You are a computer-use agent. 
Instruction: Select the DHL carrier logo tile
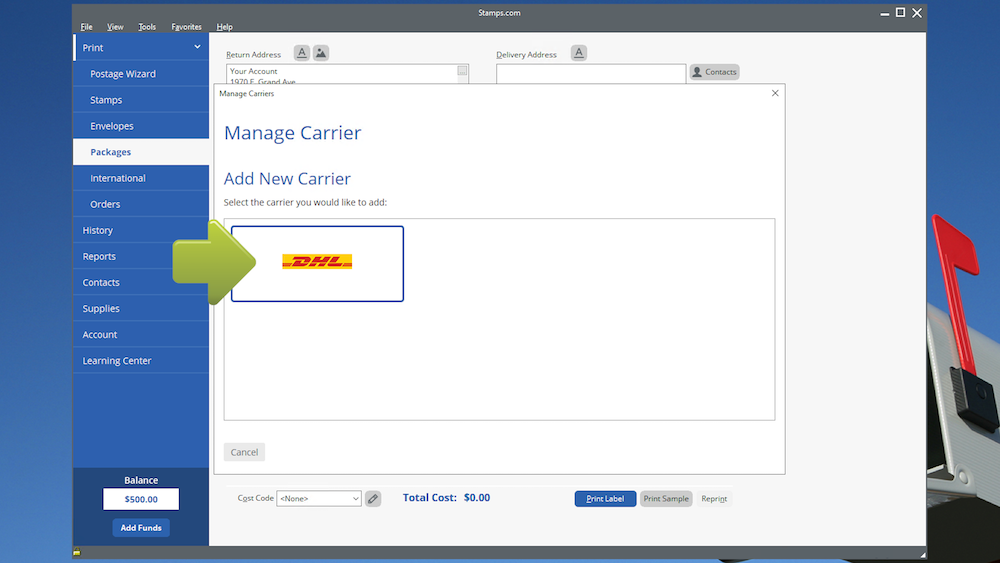coord(317,263)
